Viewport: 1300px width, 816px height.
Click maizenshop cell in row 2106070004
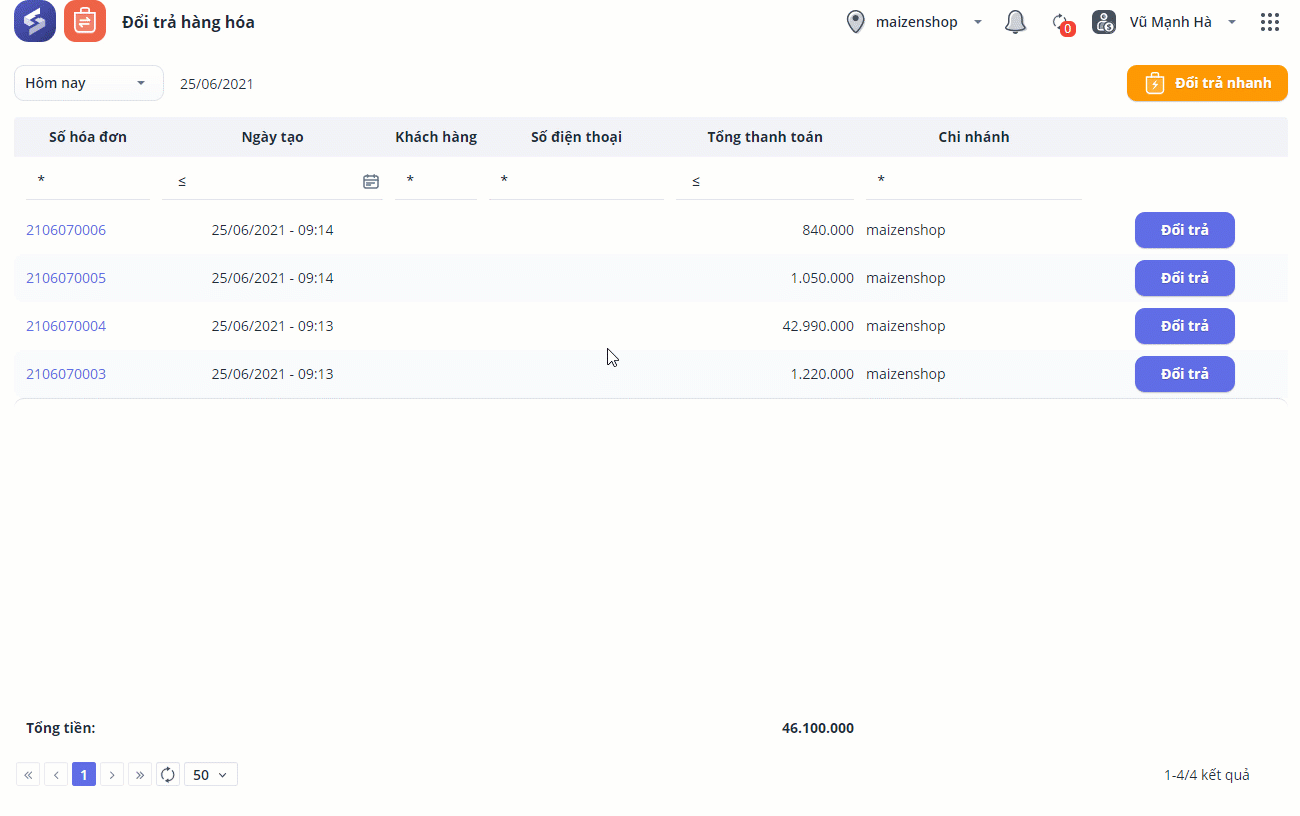click(906, 326)
